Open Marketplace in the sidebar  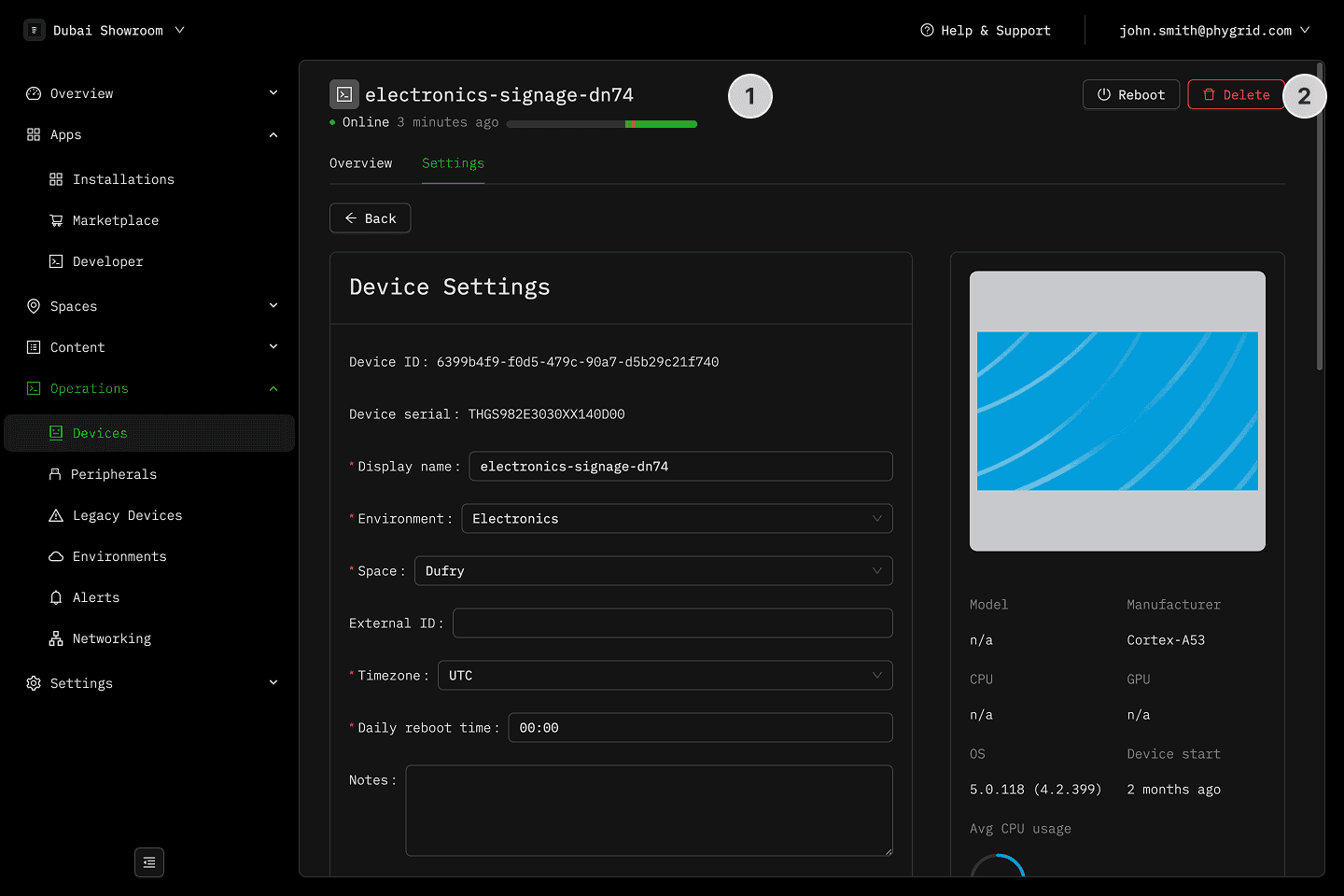(x=149, y=220)
